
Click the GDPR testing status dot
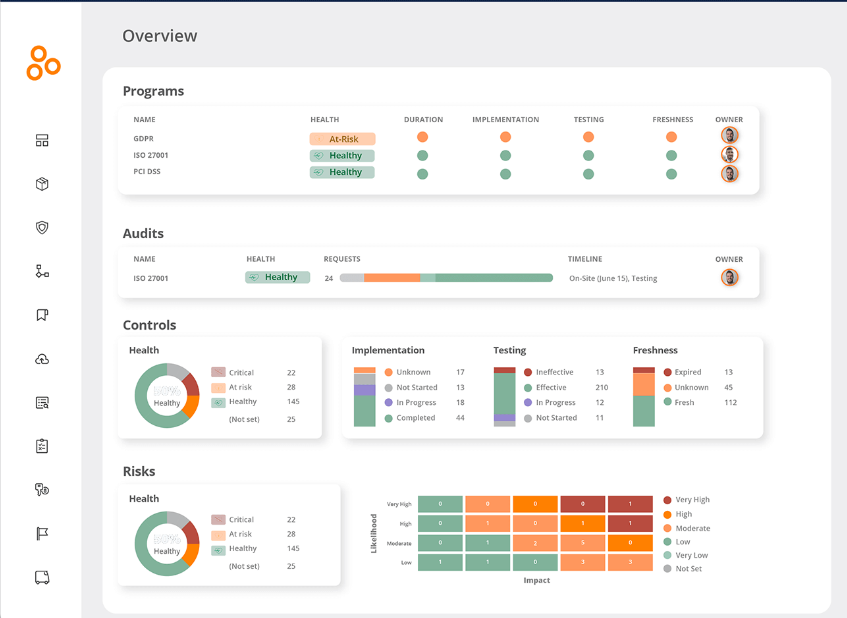[589, 137]
